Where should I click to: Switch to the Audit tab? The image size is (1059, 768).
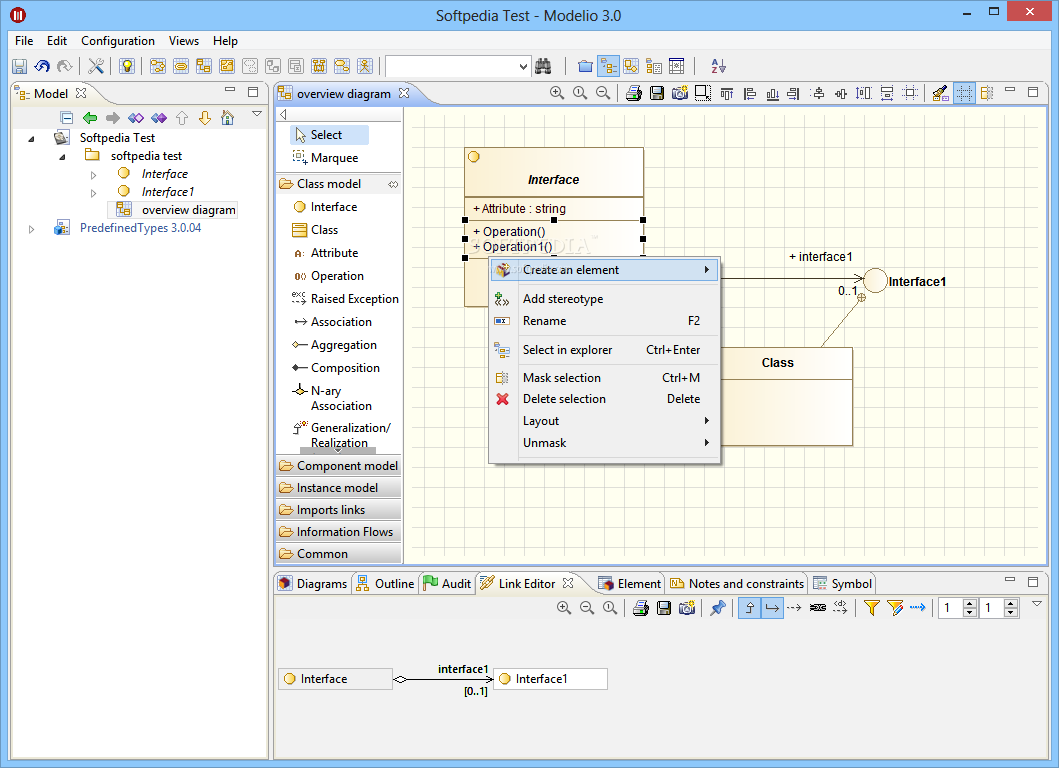point(447,584)
